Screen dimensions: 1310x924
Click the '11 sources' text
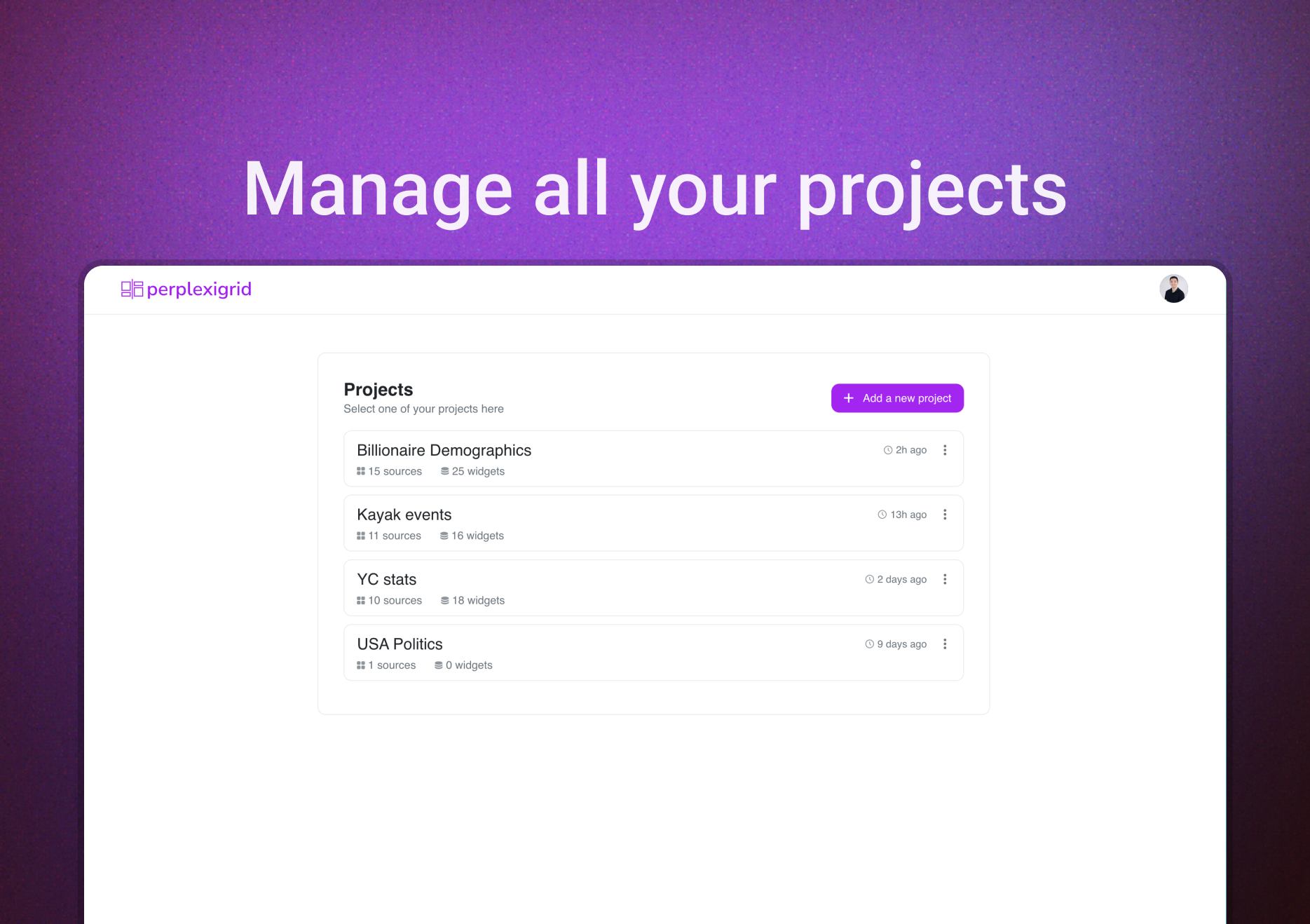[395, 536]
